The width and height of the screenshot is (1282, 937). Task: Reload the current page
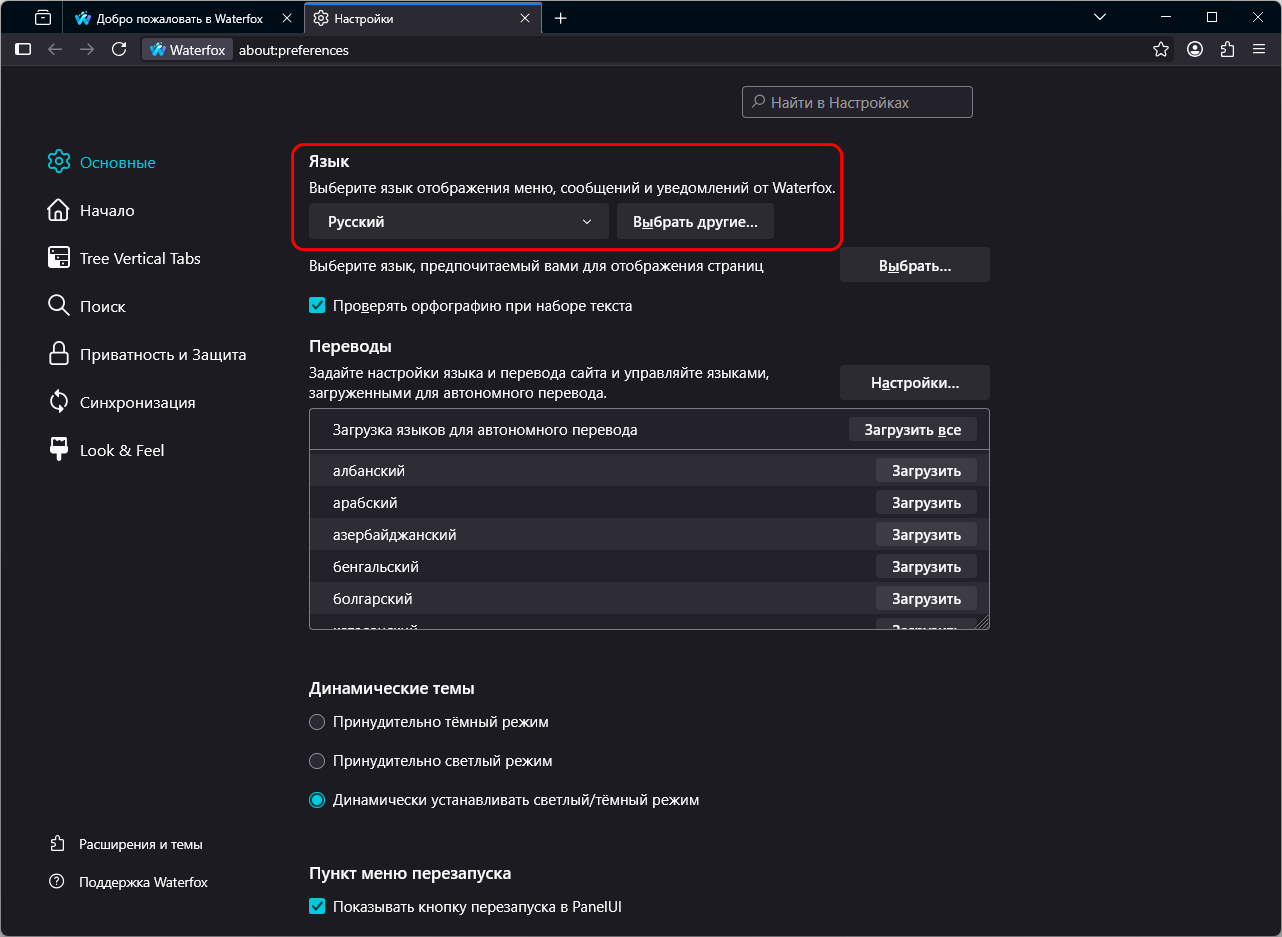pos(119,49)
